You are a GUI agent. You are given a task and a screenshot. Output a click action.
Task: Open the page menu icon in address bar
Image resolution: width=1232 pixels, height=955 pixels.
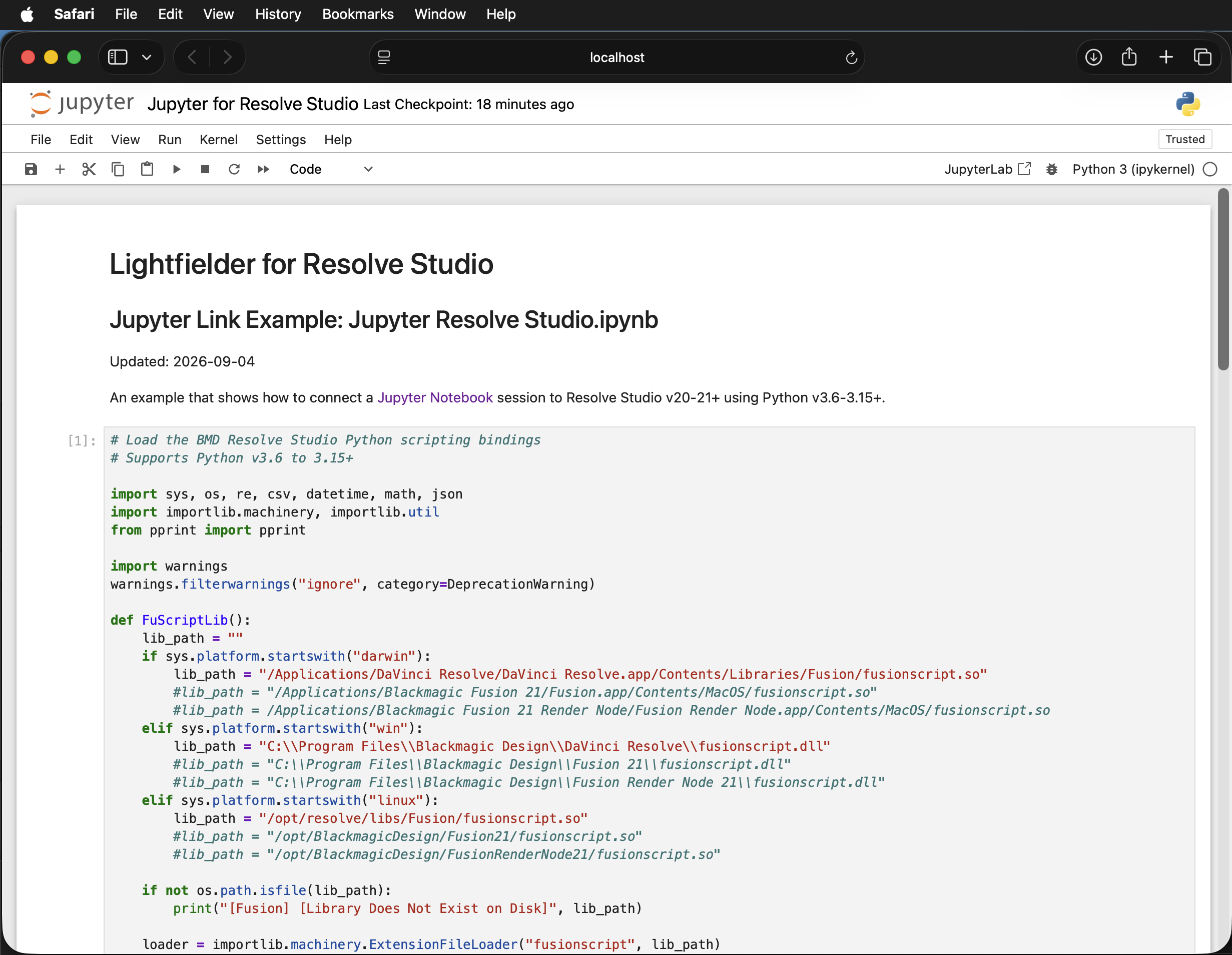384,57
